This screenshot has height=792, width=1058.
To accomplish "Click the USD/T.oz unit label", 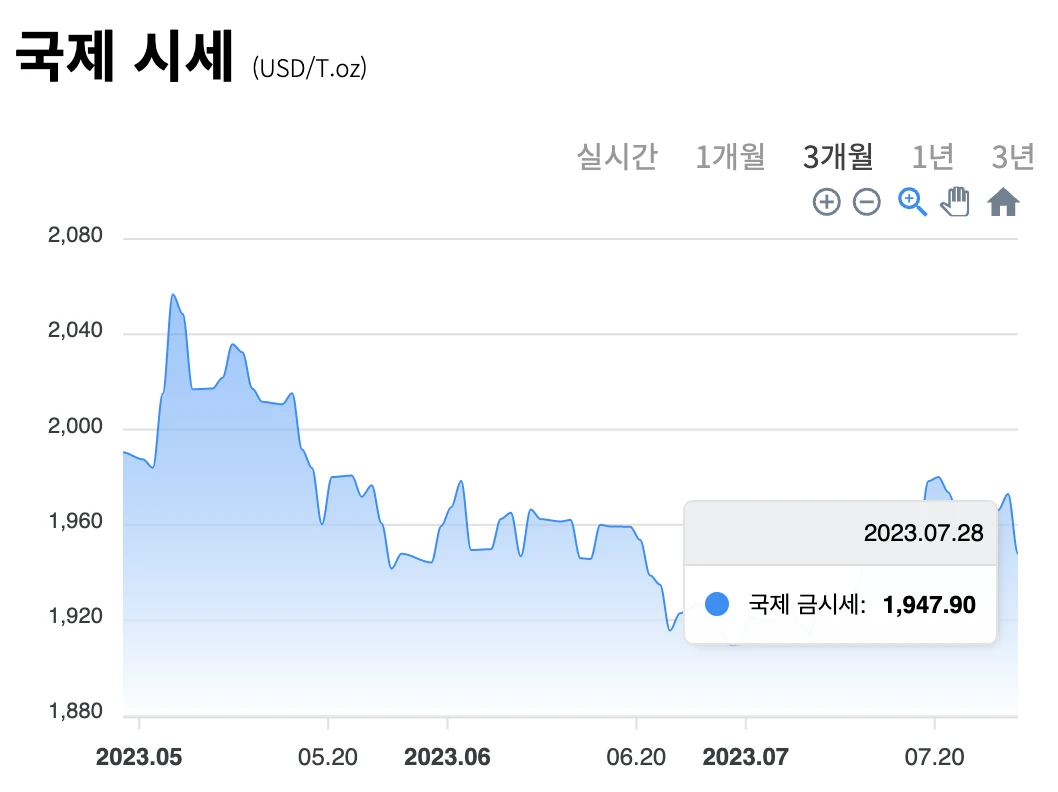I will [x=310, y=68].
